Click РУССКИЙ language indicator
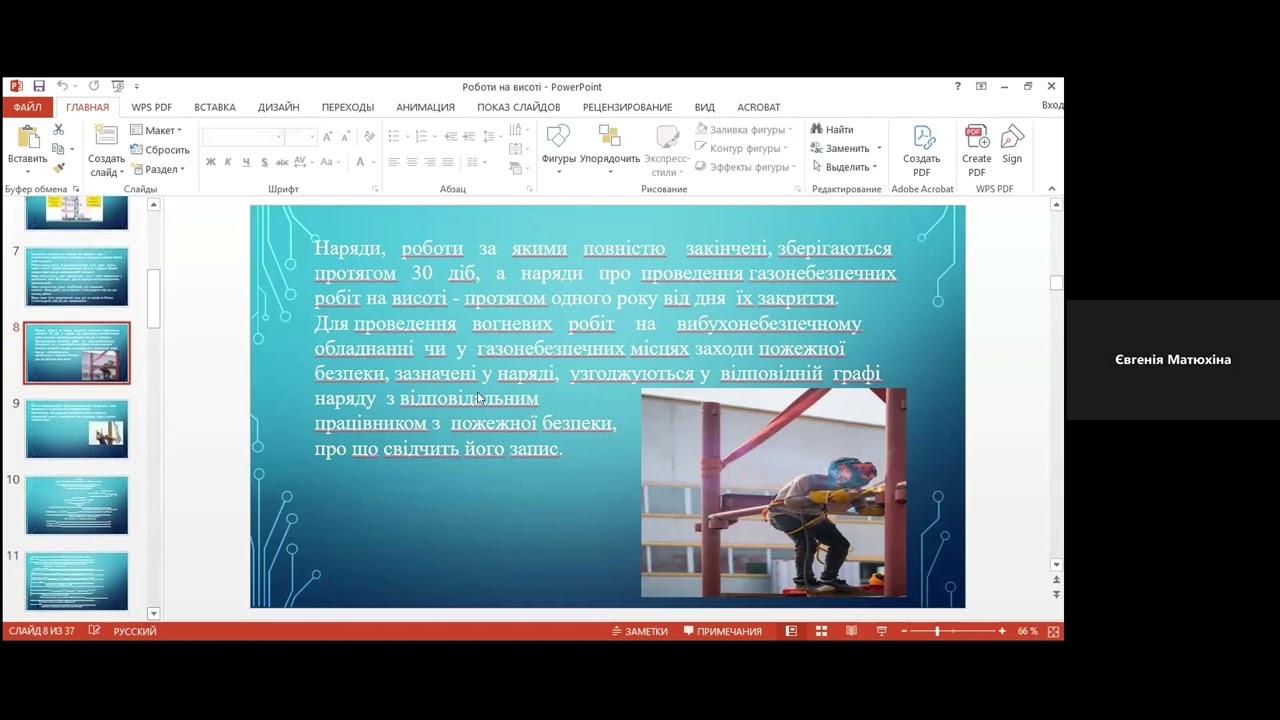This screenshot has height=720, width=1280. coord(135,631)
